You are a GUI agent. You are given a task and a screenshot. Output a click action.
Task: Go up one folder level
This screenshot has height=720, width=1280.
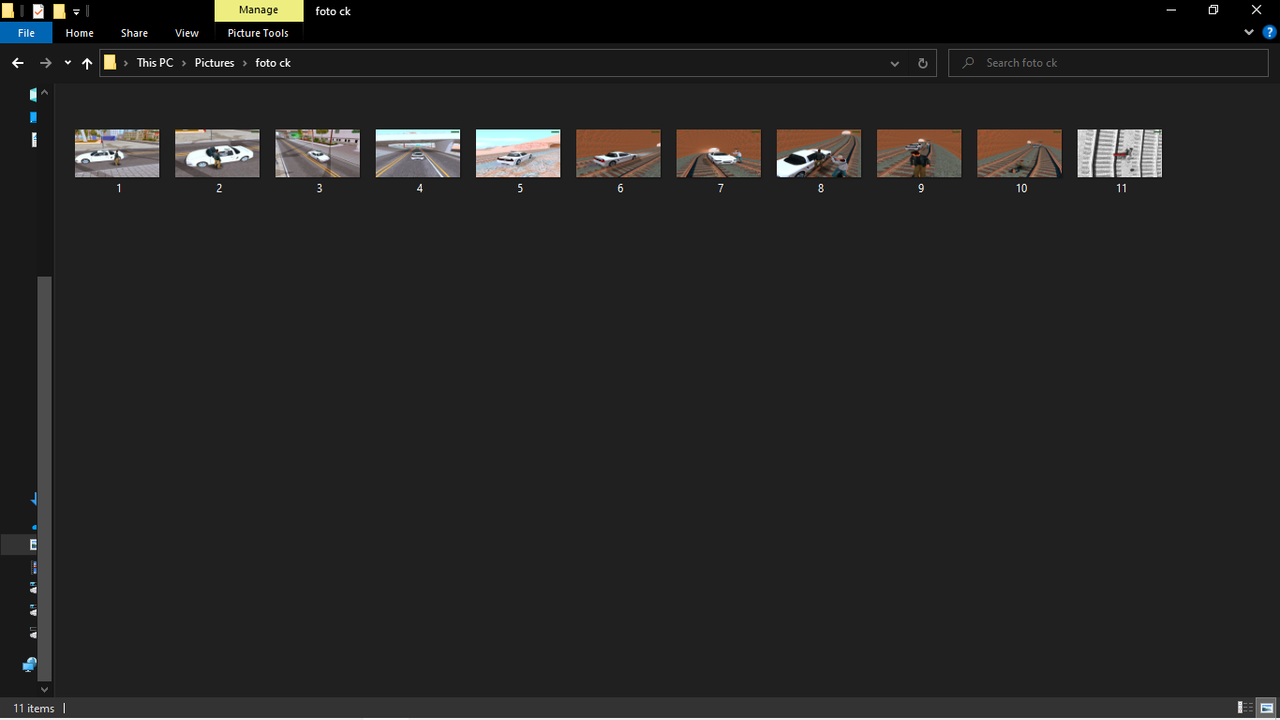[x=87, y=63]
